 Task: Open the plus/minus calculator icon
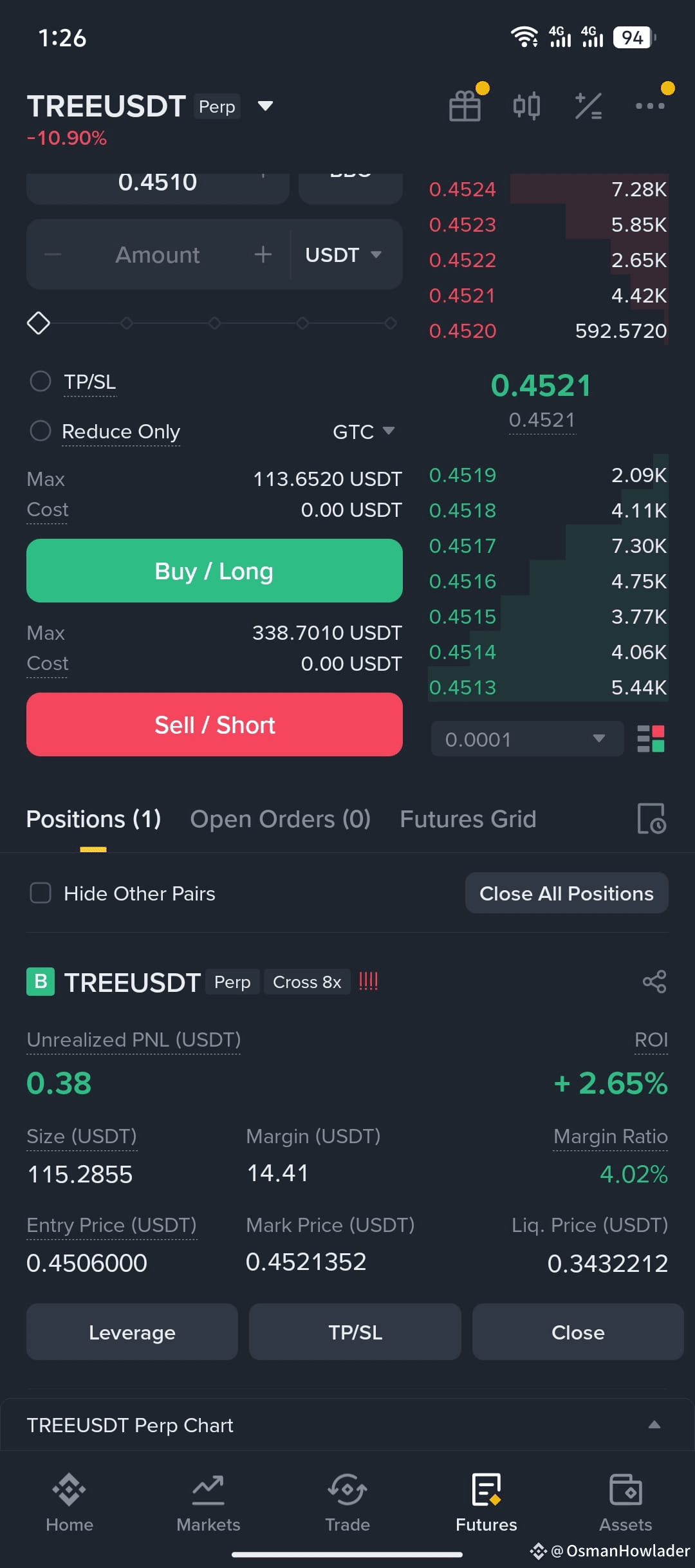(x=588, y=106)
